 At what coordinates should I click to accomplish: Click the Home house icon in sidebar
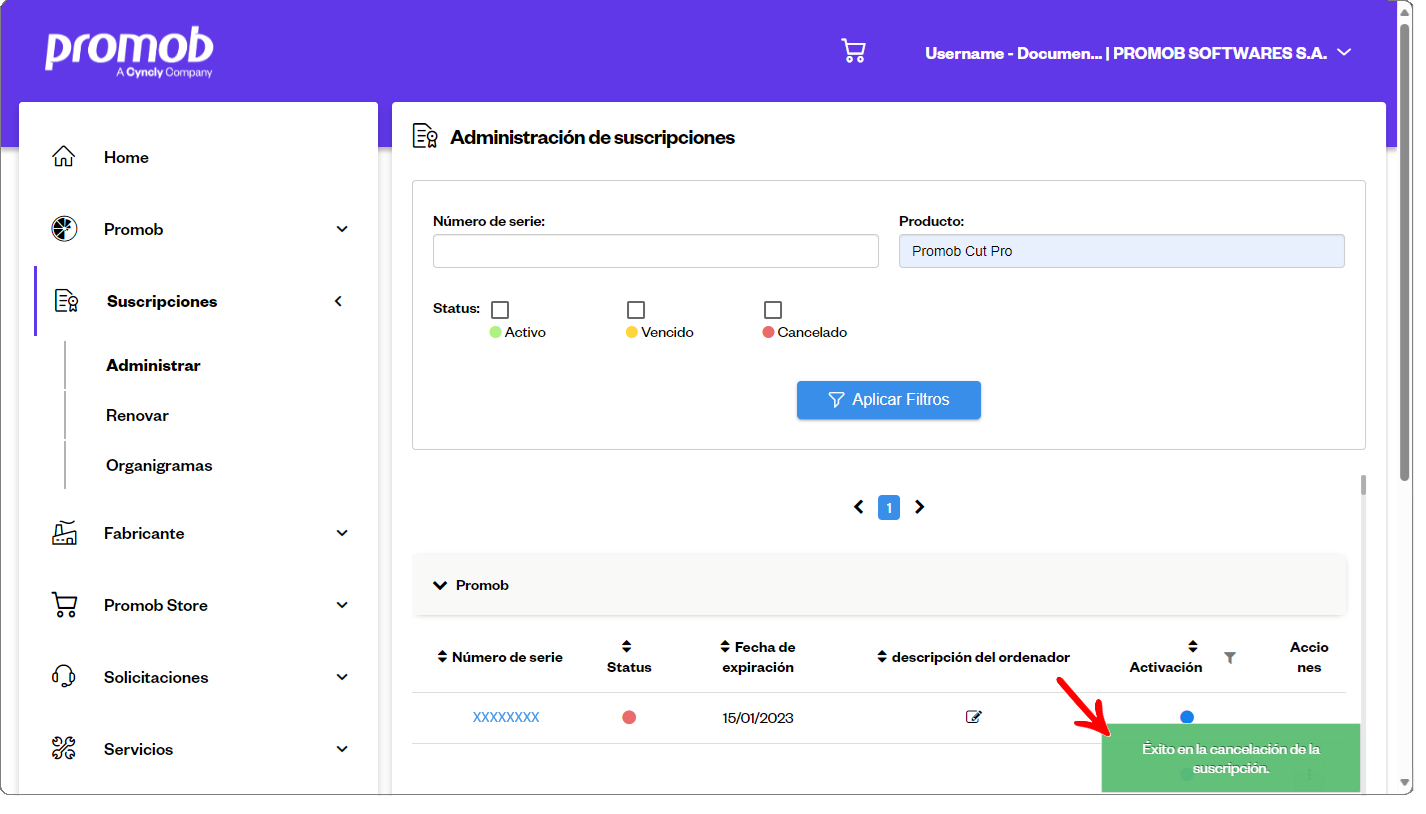pos(64,157)
